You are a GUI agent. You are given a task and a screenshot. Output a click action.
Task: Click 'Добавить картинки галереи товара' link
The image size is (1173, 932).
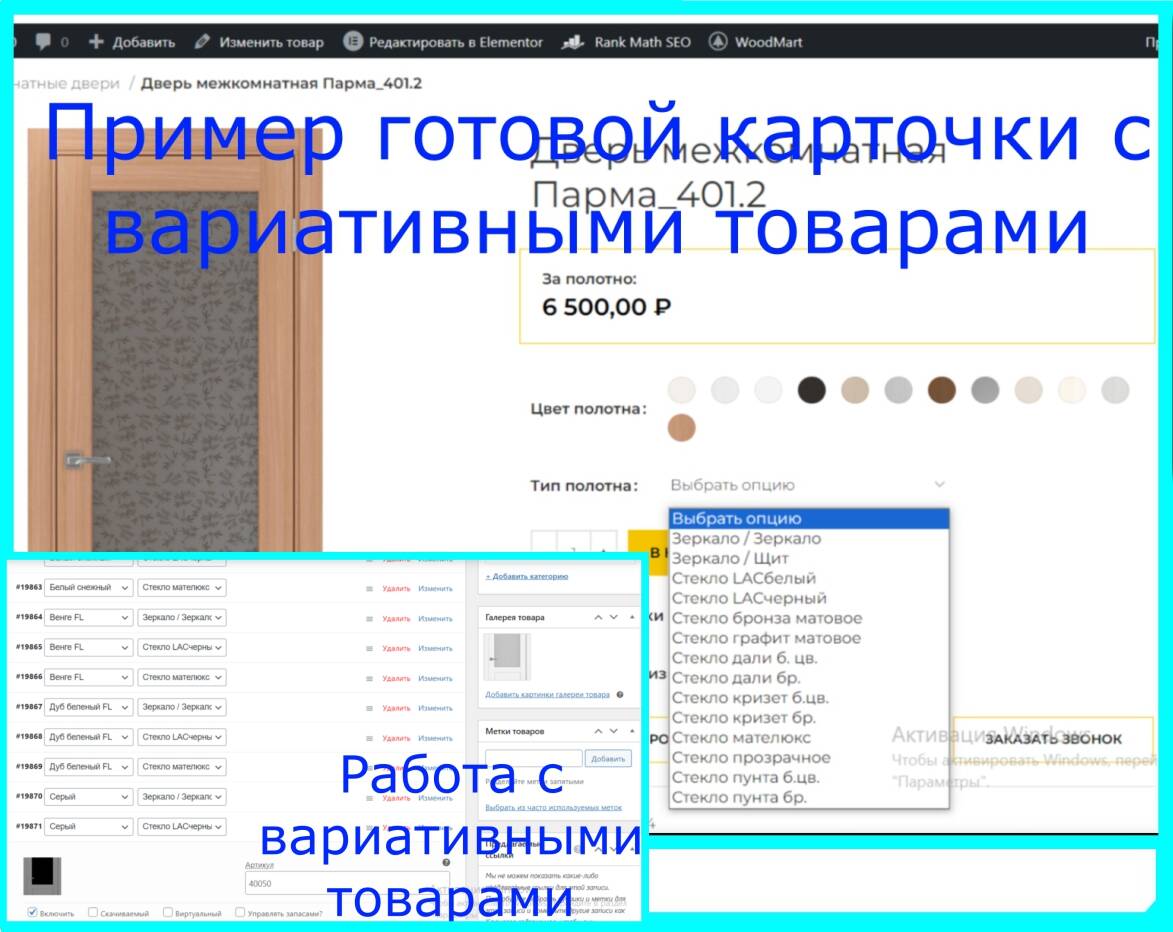pos(546,694)
